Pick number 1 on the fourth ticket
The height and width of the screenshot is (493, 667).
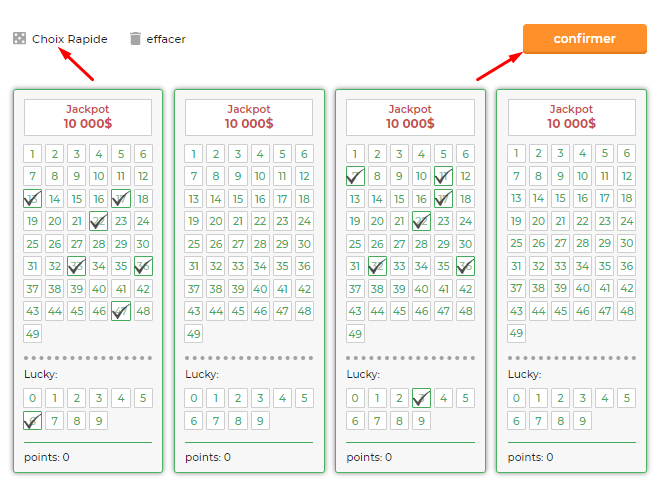[516, 153]
